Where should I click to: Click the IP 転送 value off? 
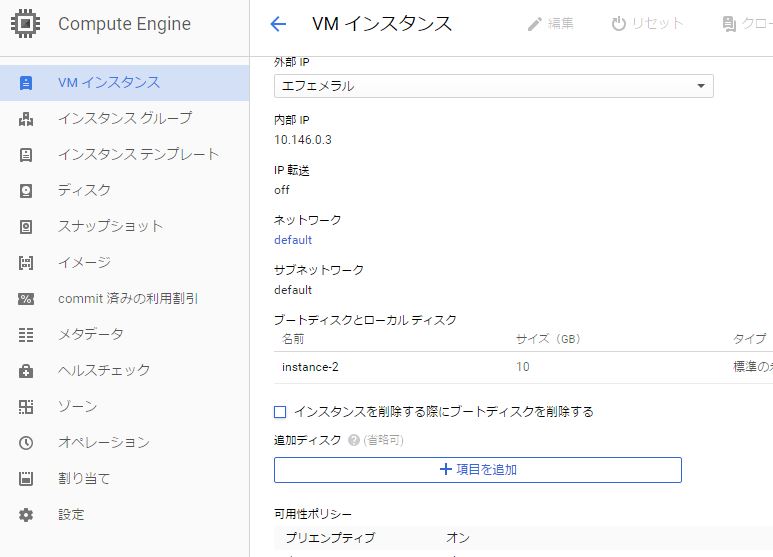point(281,190)
